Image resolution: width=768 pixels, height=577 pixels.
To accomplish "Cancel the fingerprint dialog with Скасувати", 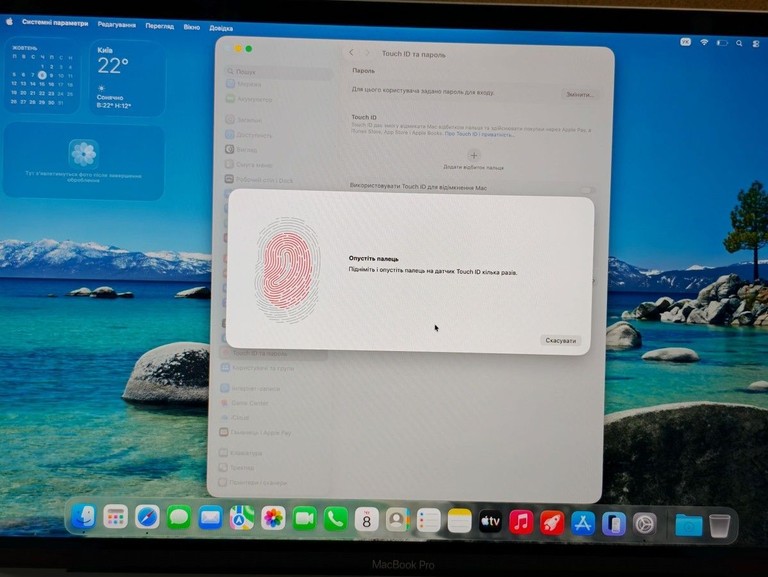I will 561,340.
